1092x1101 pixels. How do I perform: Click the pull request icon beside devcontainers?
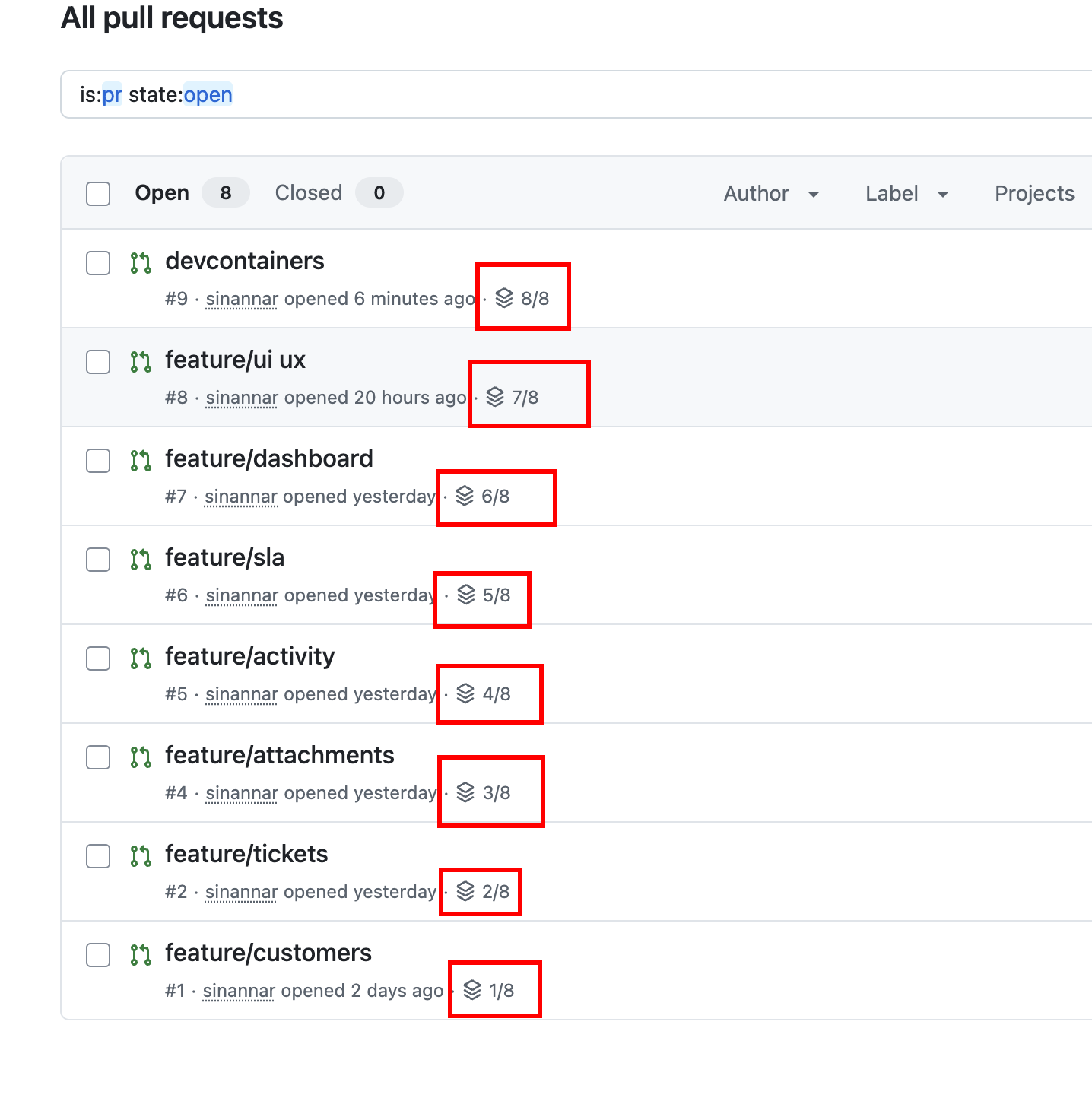pyautogui.click(x=141, y=263)
